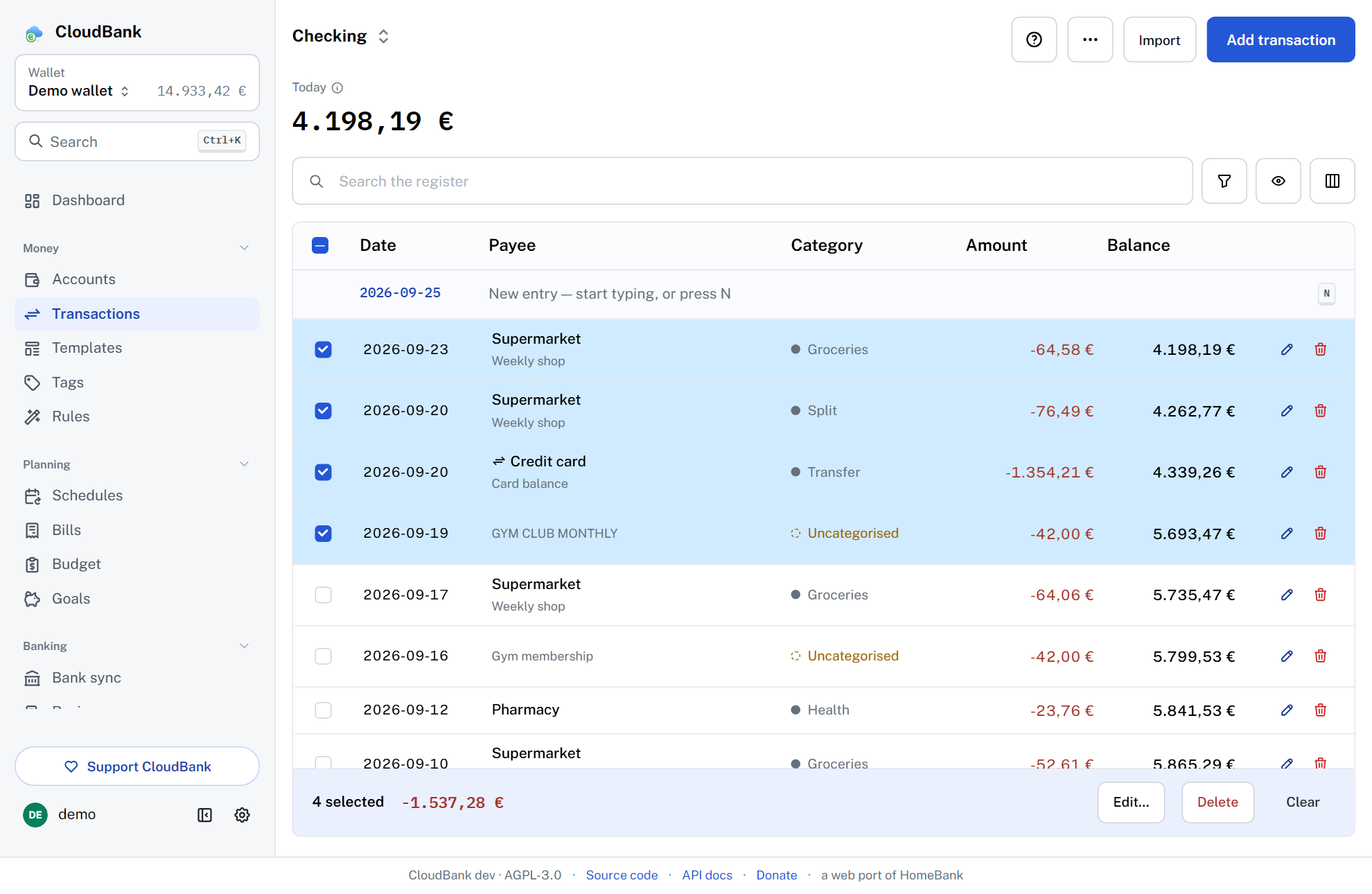This screenshot has width=1372, height=894.
Task: Check the Pharmacy row checkbox
Action: (323, 710)
